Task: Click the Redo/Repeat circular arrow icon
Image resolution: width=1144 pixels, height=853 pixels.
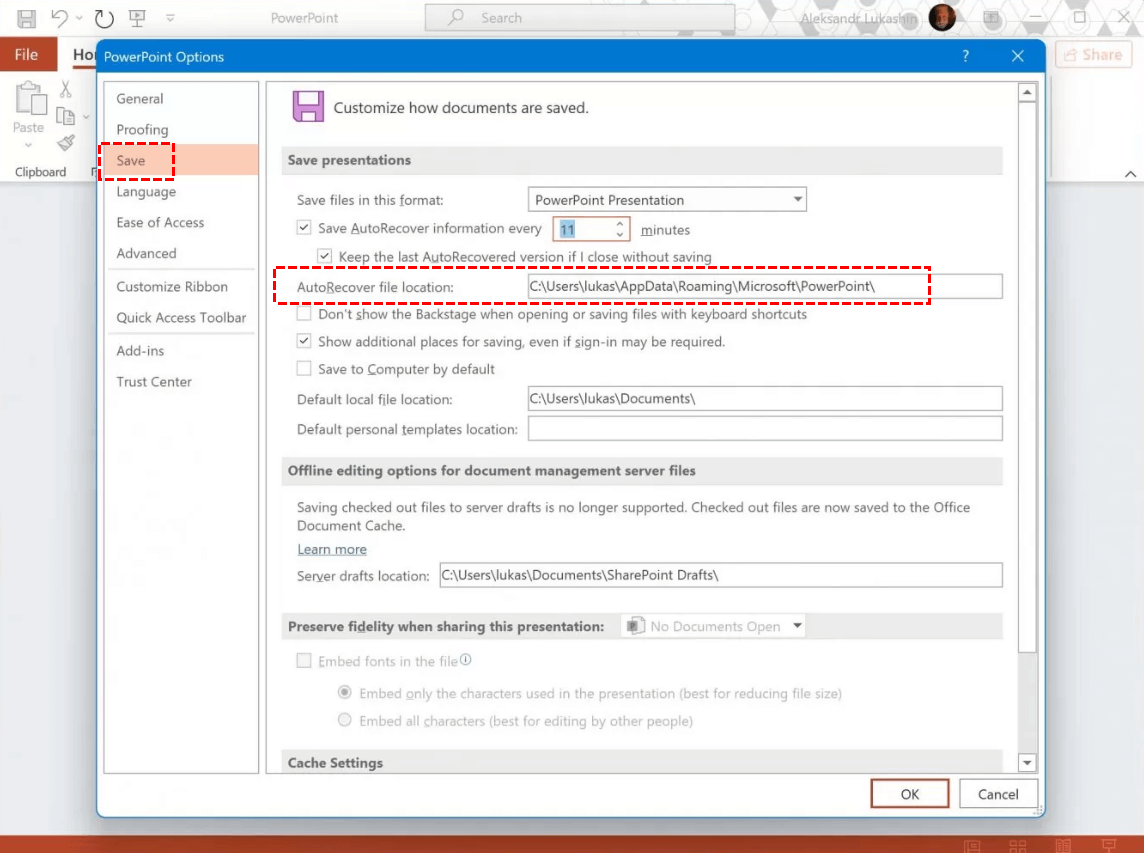Action: click(x=104, y=18)
